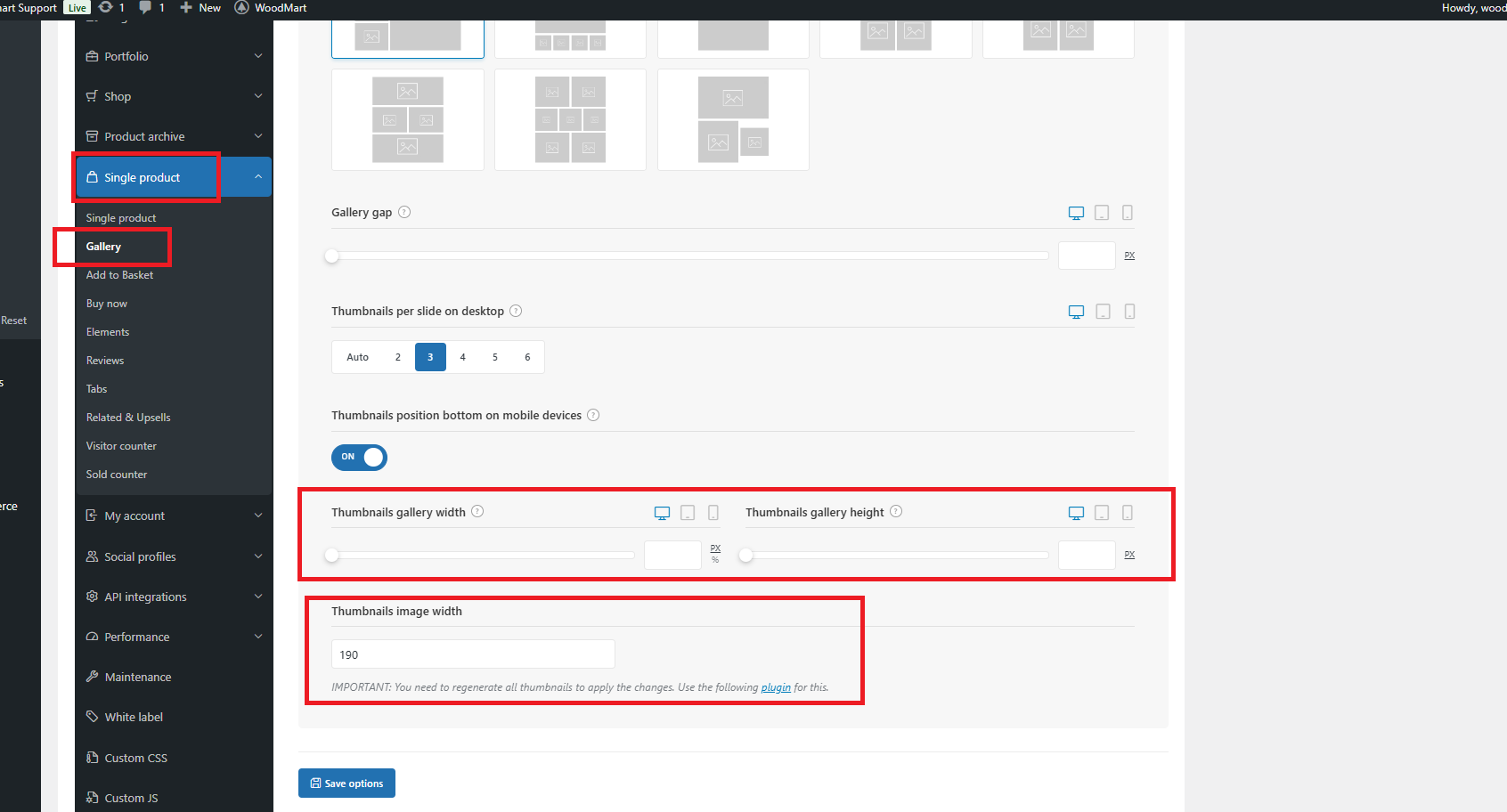The image size is (1507, 812).
Task: Expand the Product archive chevron
Action: pos(258,136)
